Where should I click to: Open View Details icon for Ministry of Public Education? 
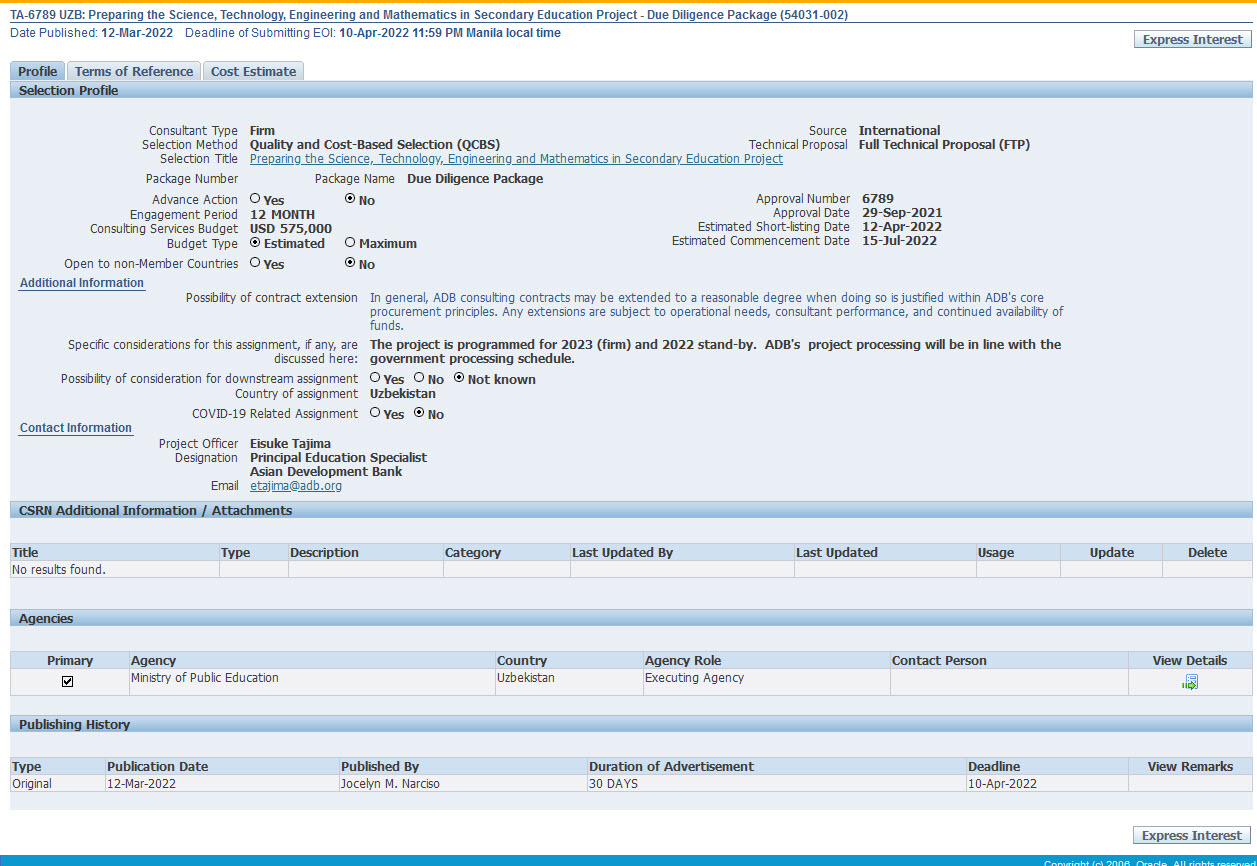click(1189, 682)
